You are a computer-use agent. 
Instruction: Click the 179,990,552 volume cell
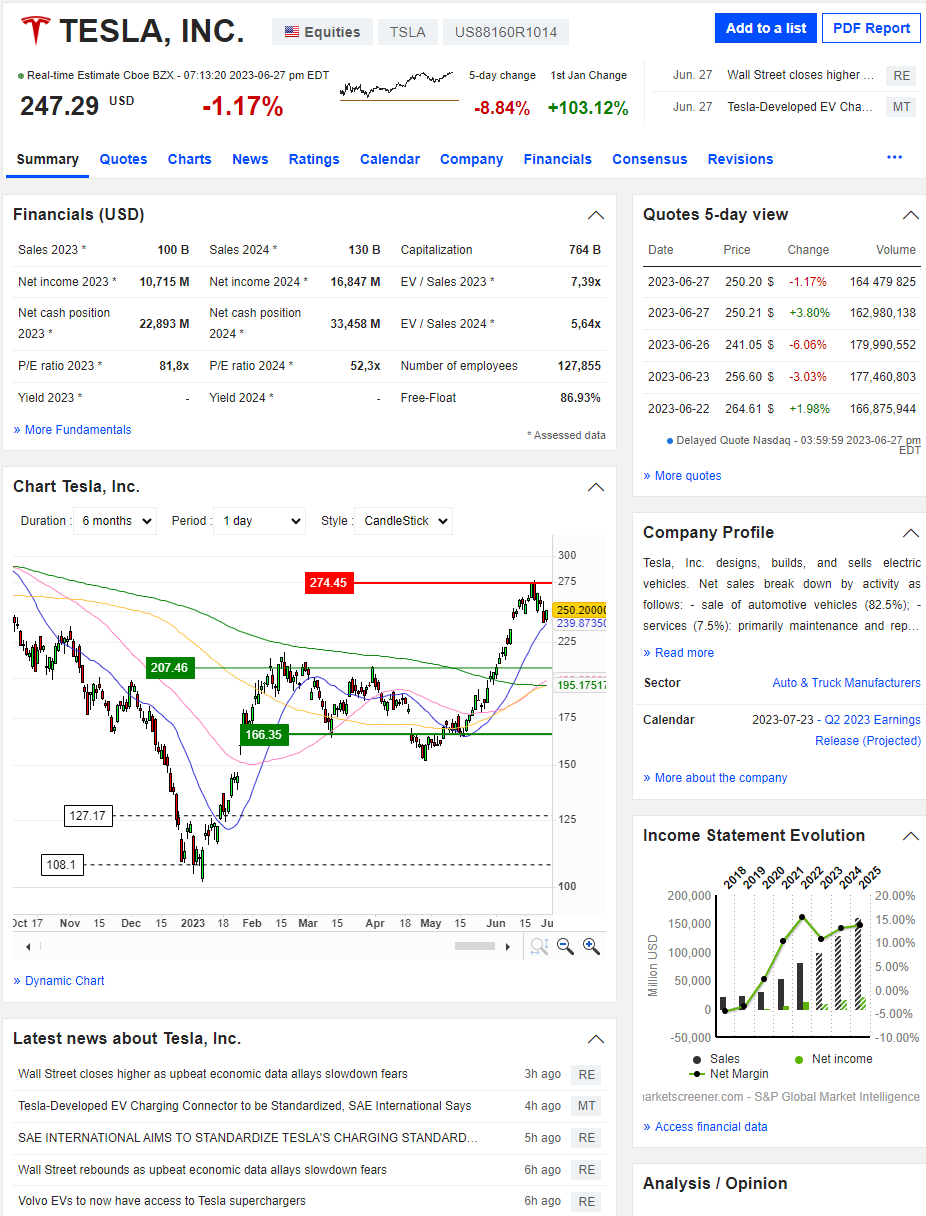(x=883, y=345)
